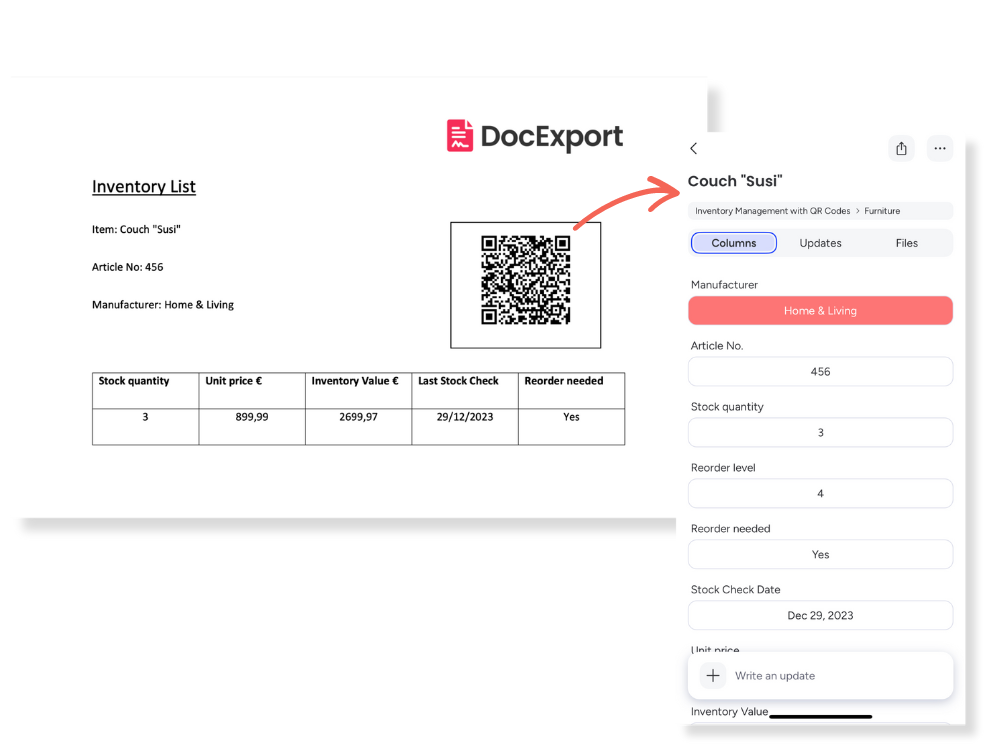Open Inventory Management with QR Codes breadcrumb
Viewport: 1000px width, 750px height.
[x=772, y=211]
